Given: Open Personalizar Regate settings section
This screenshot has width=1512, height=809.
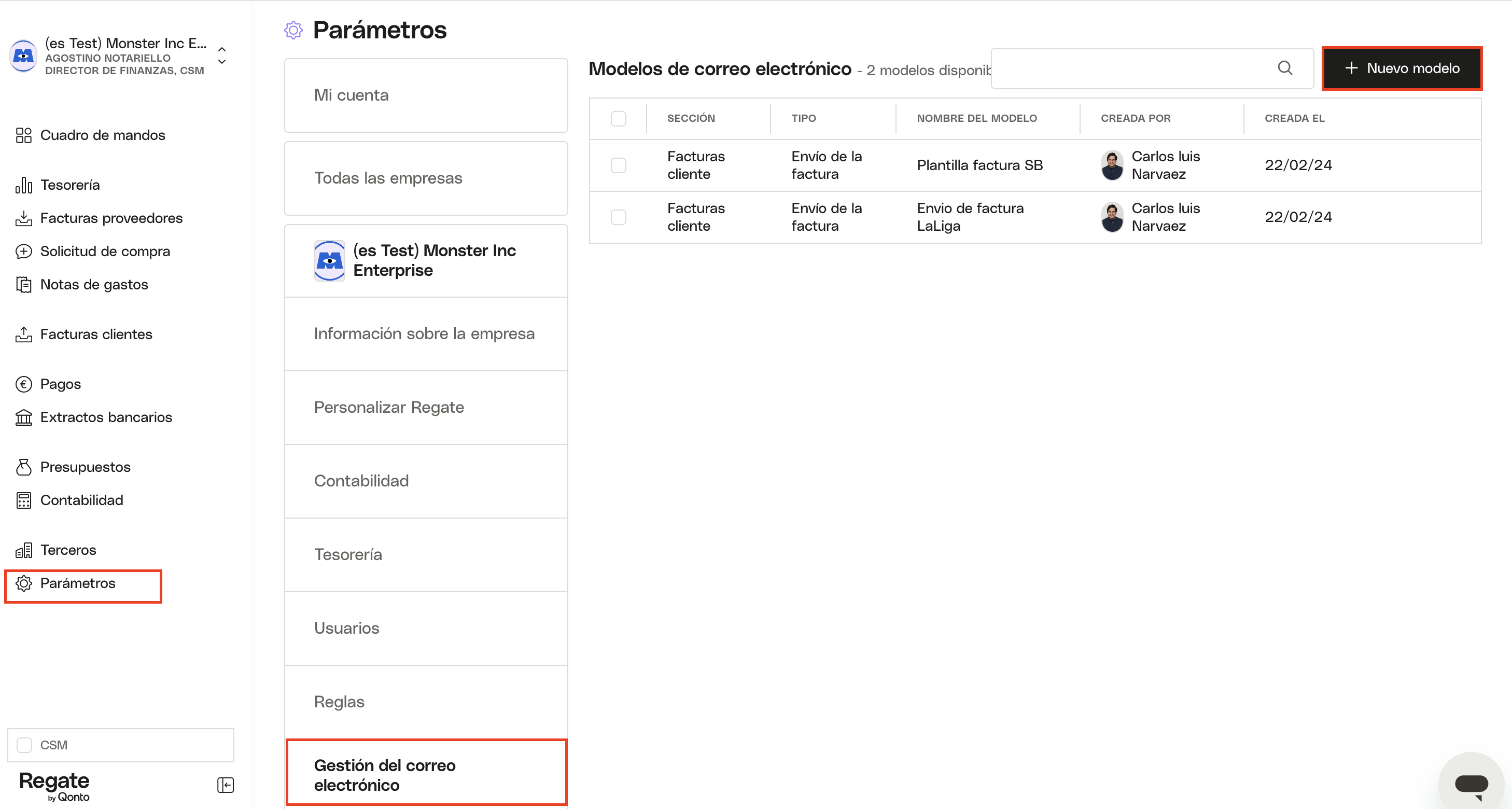Looking at the screenshot, I should (426, 408).
